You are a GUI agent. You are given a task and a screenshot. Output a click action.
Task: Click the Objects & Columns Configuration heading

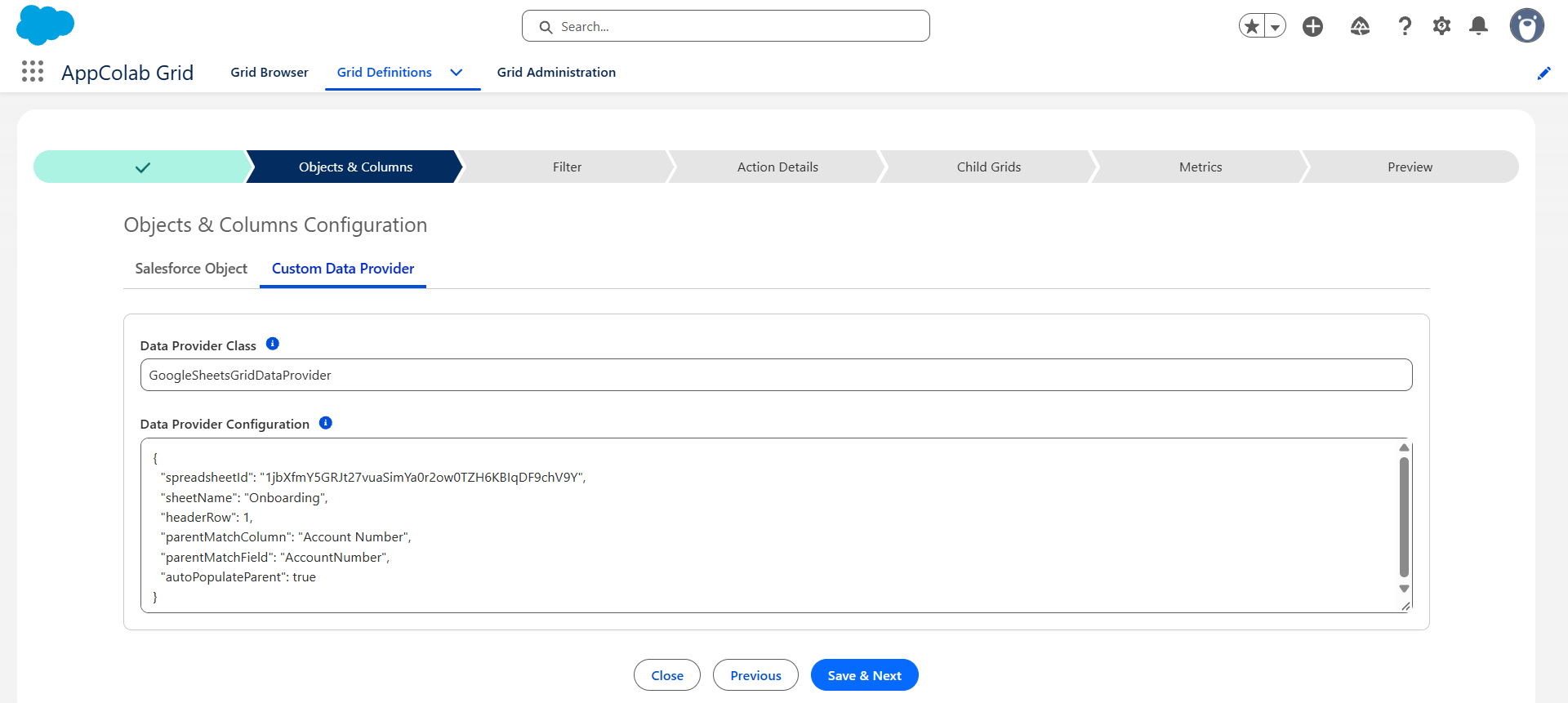[x=275, y=225]
